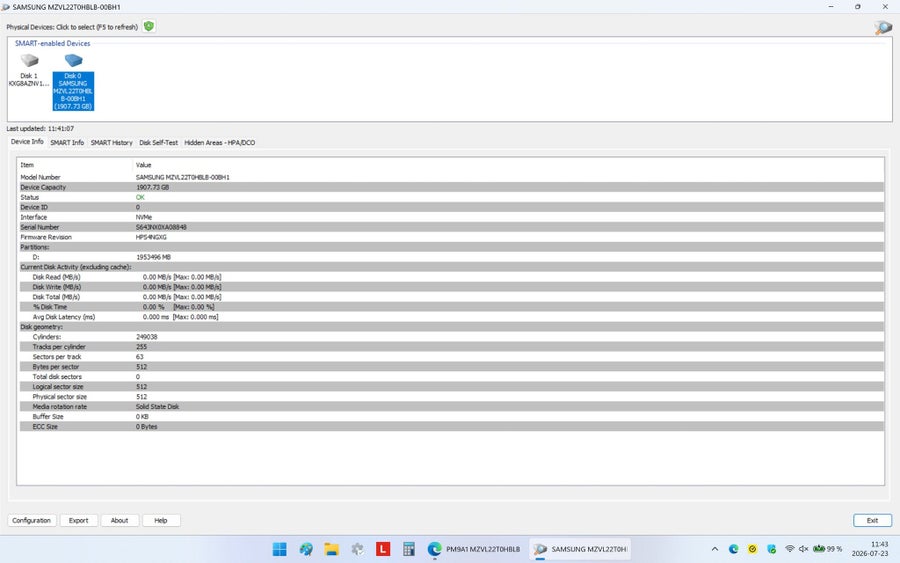Image resolution: width=900 pixels, height=563 pixels.
Task: Click the Exit button
Action: click(x=872, y=521)
